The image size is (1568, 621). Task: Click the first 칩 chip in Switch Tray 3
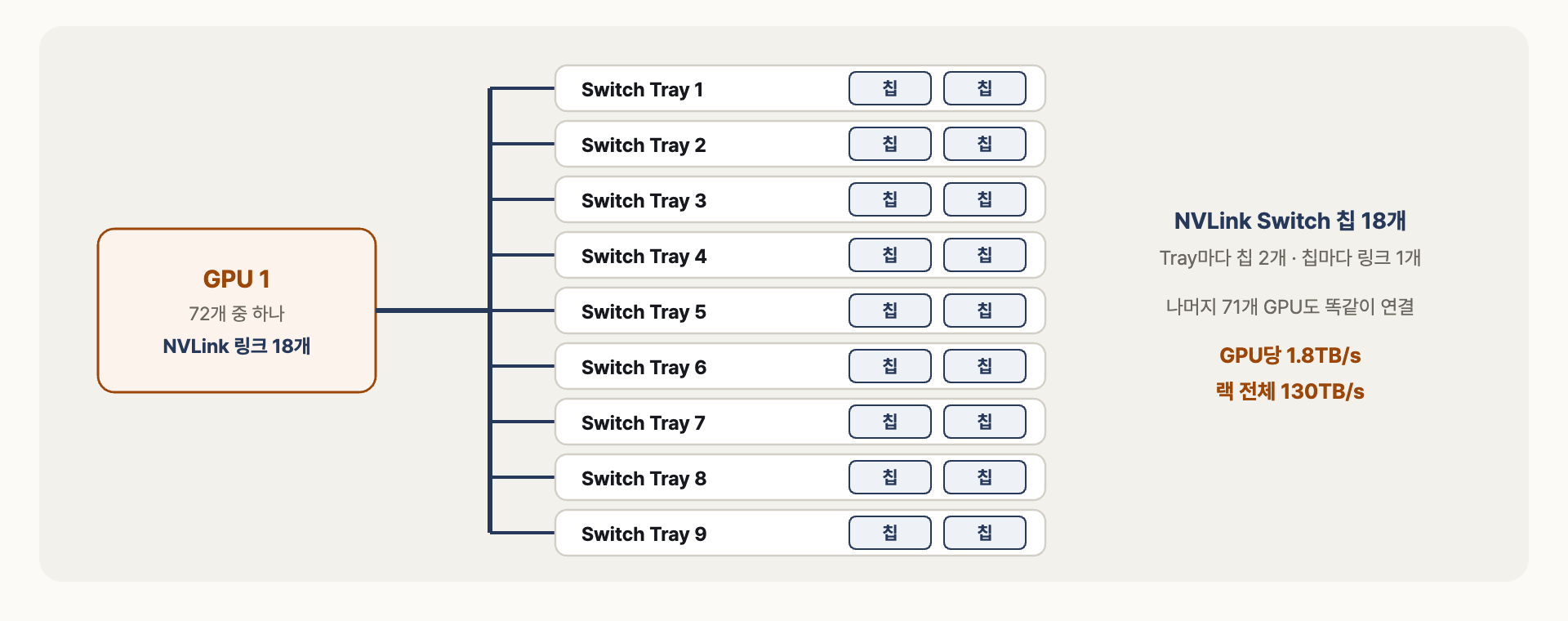890,199
